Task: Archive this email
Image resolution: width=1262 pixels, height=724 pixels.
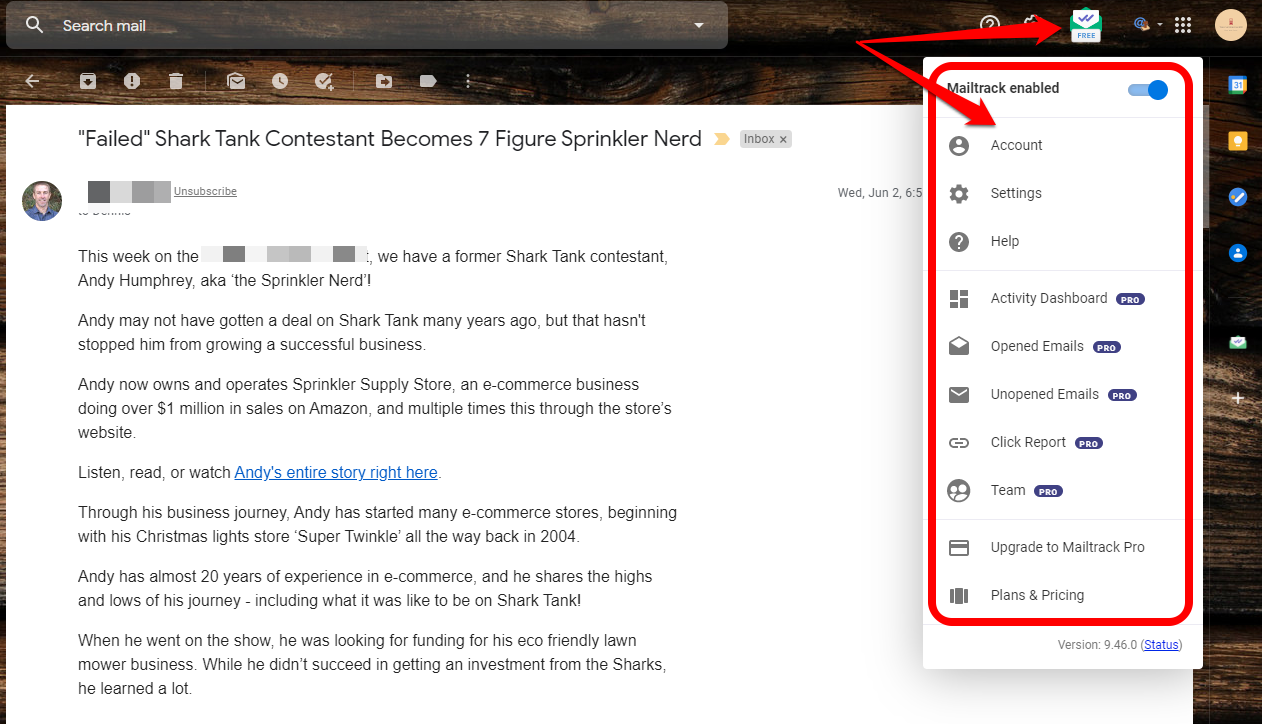Action: 88,81
